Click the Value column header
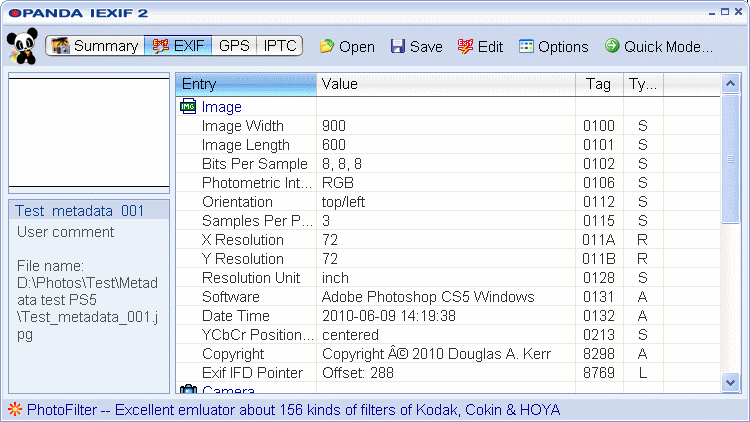Screen dimensions: 750x422 [446, 84]
